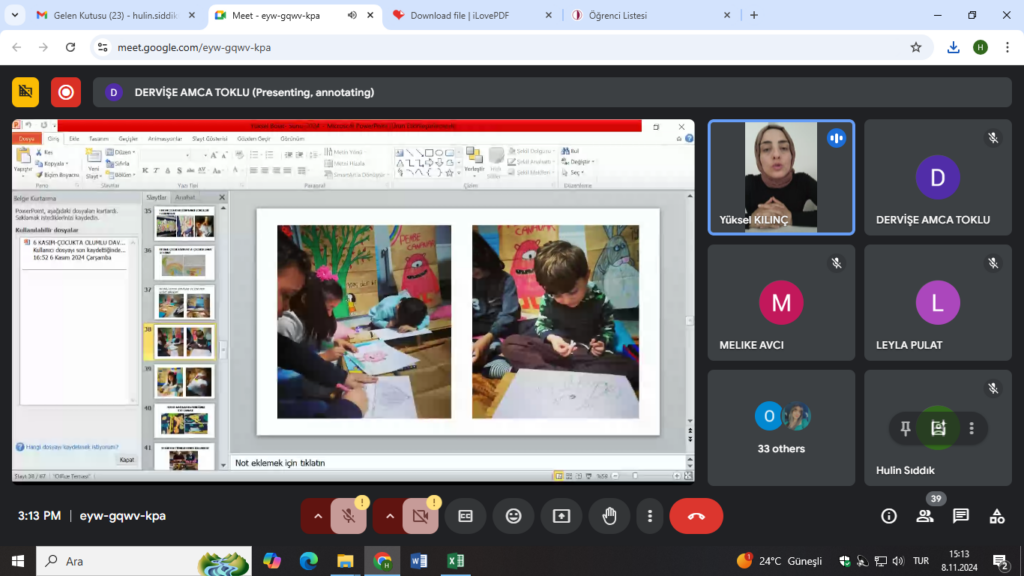
Task: Open the emoji reactions panel
Action: 513,516
